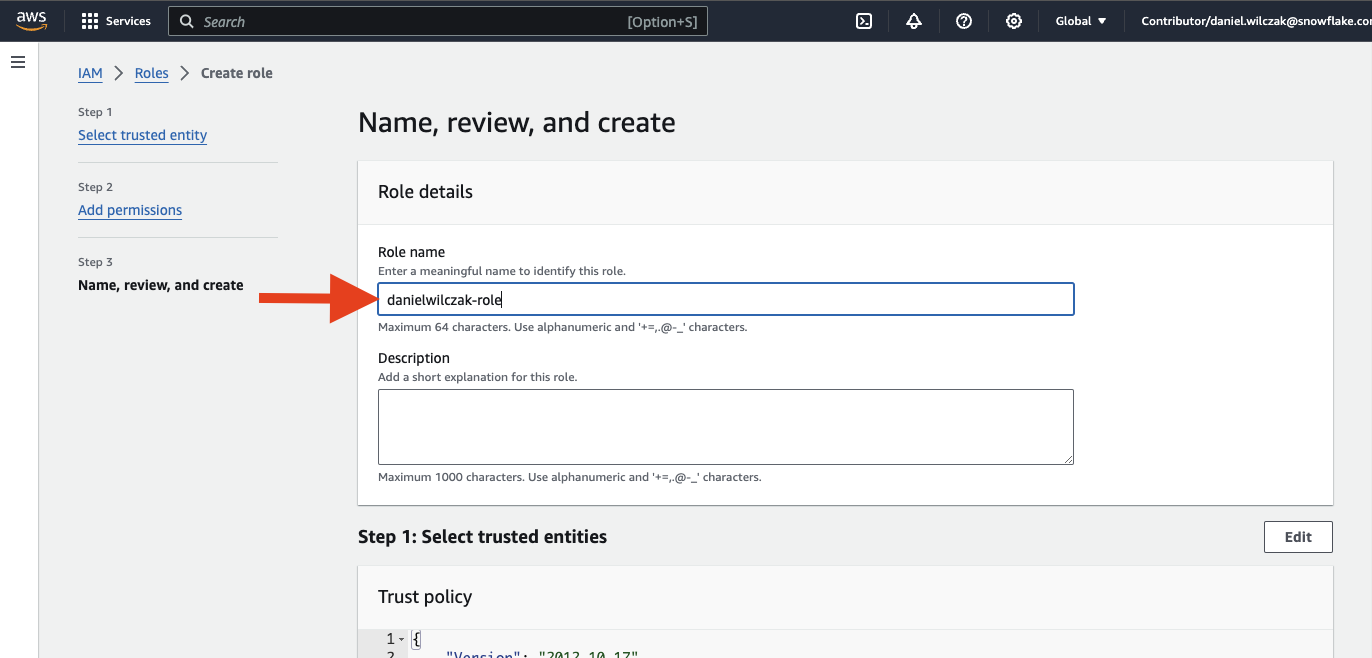1372x658 pixels.
Task: Open the AWS home logo
Action: pos(32,21)
